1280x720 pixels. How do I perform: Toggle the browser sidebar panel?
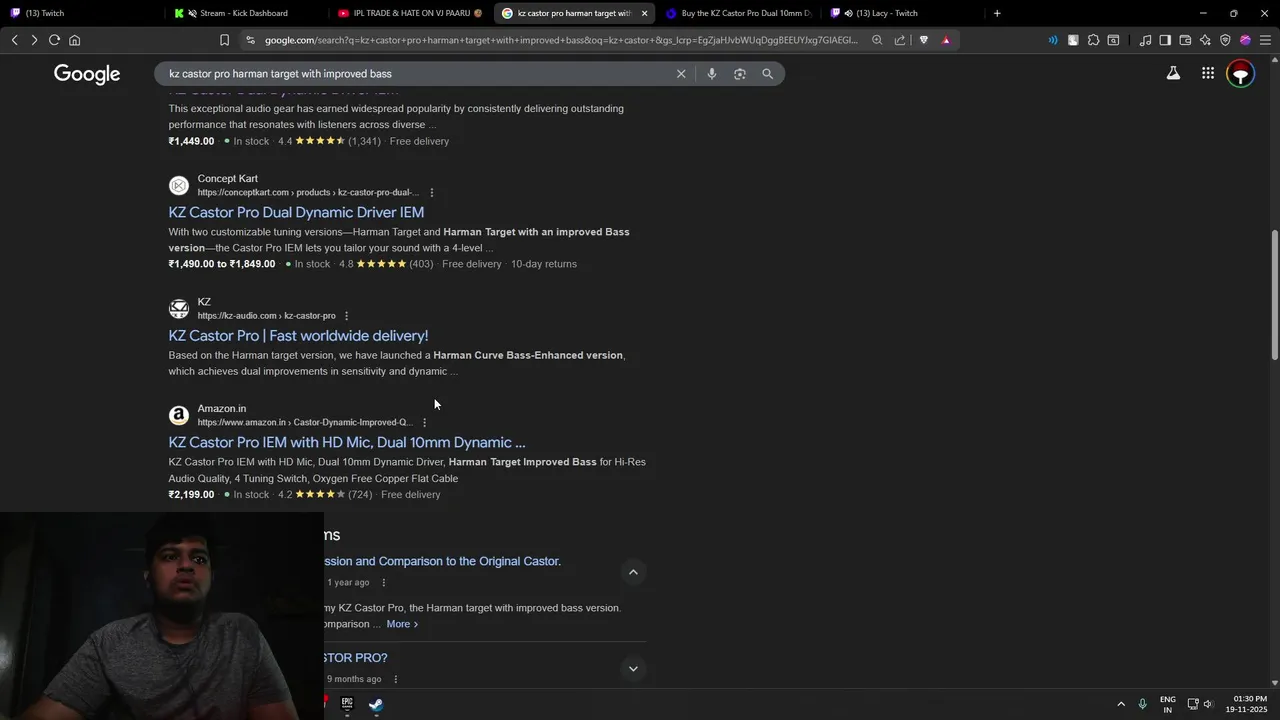click(1165, 40)
